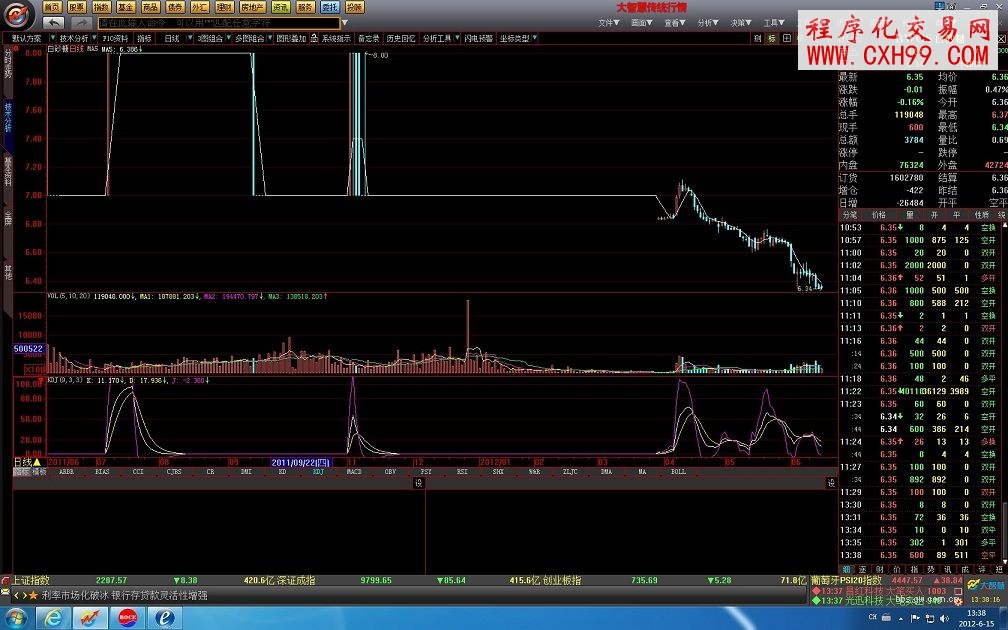Open the 文件 menu

click(x=610, y=22)
